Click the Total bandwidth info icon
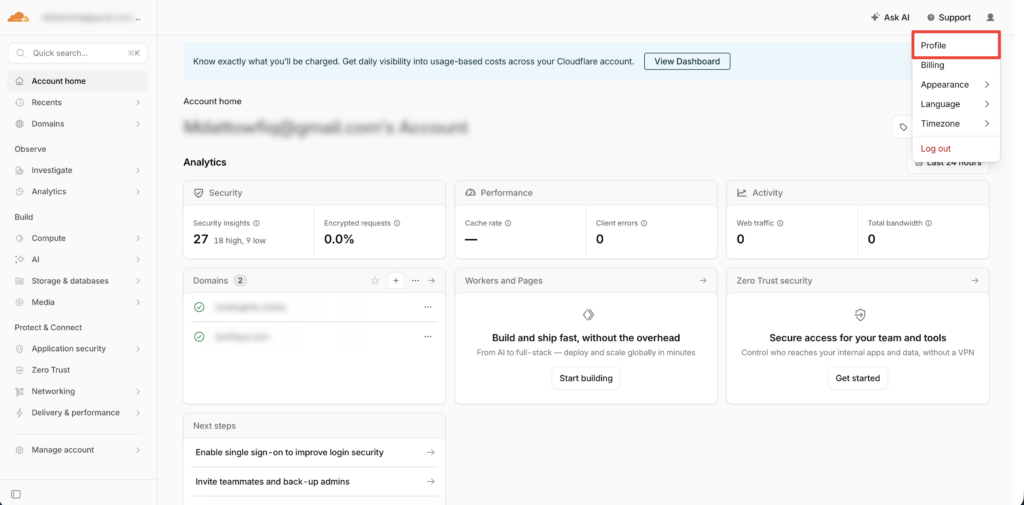This screenshot has width=1024, height=505. tap(929, 223)
